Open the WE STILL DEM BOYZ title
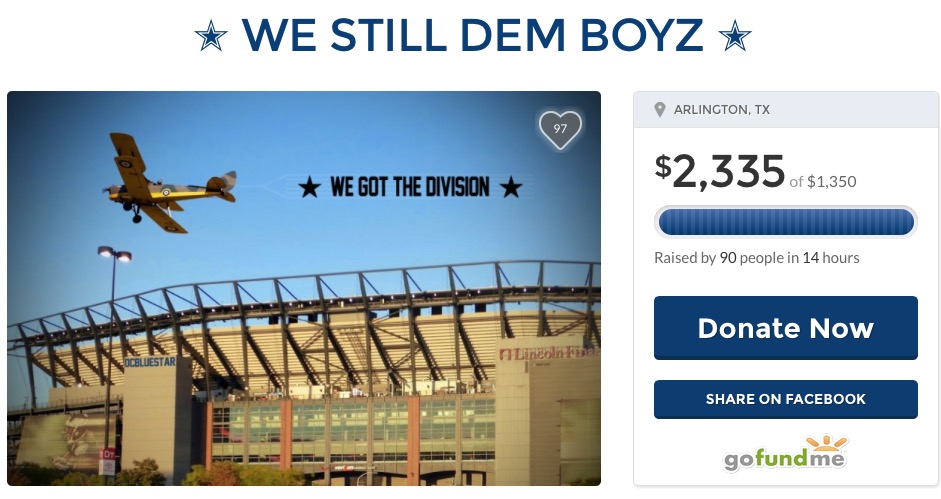The width and height of the screenshot is (941, 499). (x=472, y=37)
